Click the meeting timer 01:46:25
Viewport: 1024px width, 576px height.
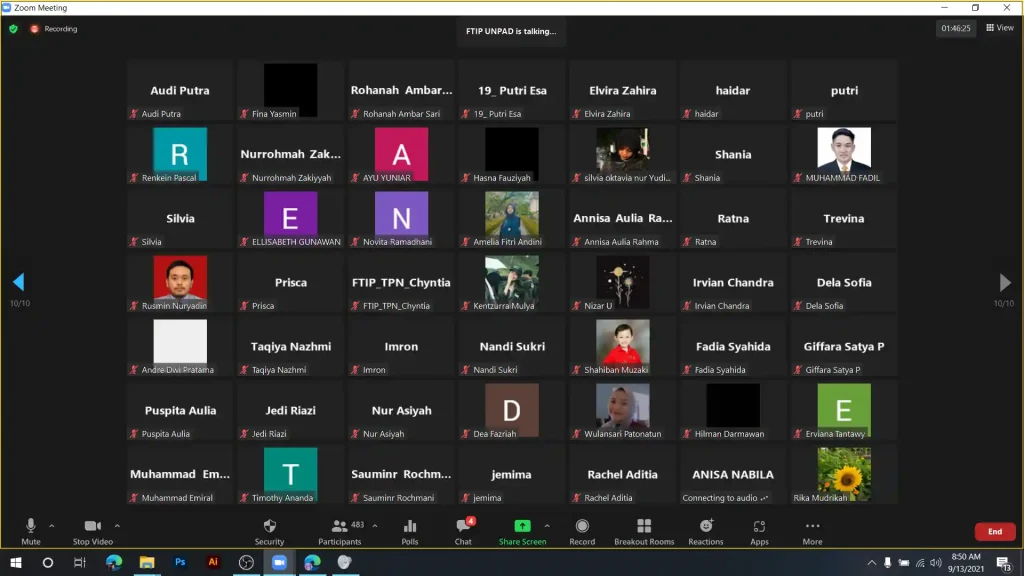(x=955, y=28)
